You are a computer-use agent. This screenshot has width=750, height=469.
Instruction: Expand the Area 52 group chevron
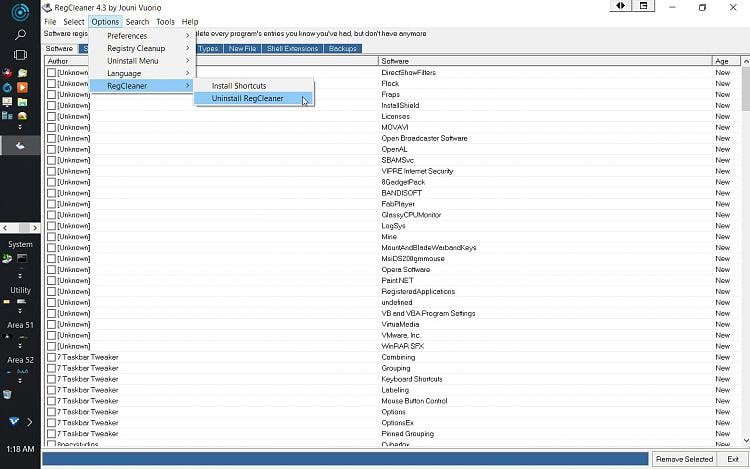[20, 381]
